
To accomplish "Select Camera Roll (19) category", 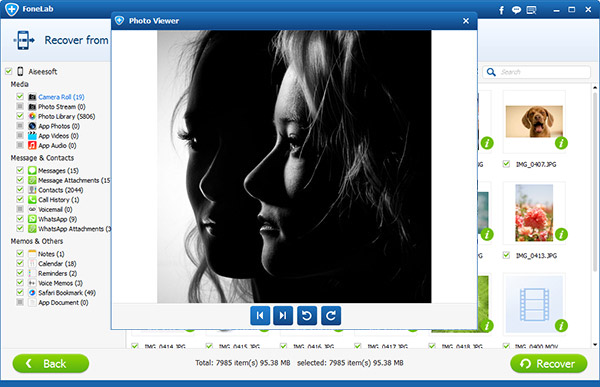I will click(61, 97).
